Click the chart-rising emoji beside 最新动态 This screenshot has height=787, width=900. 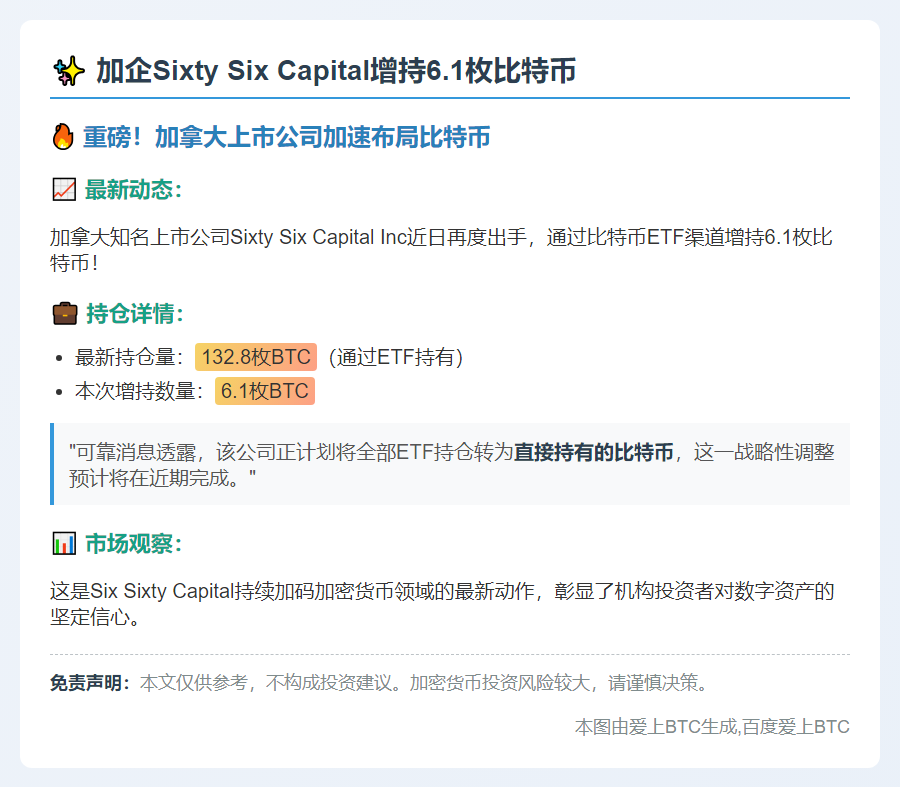tap(64, 189)
